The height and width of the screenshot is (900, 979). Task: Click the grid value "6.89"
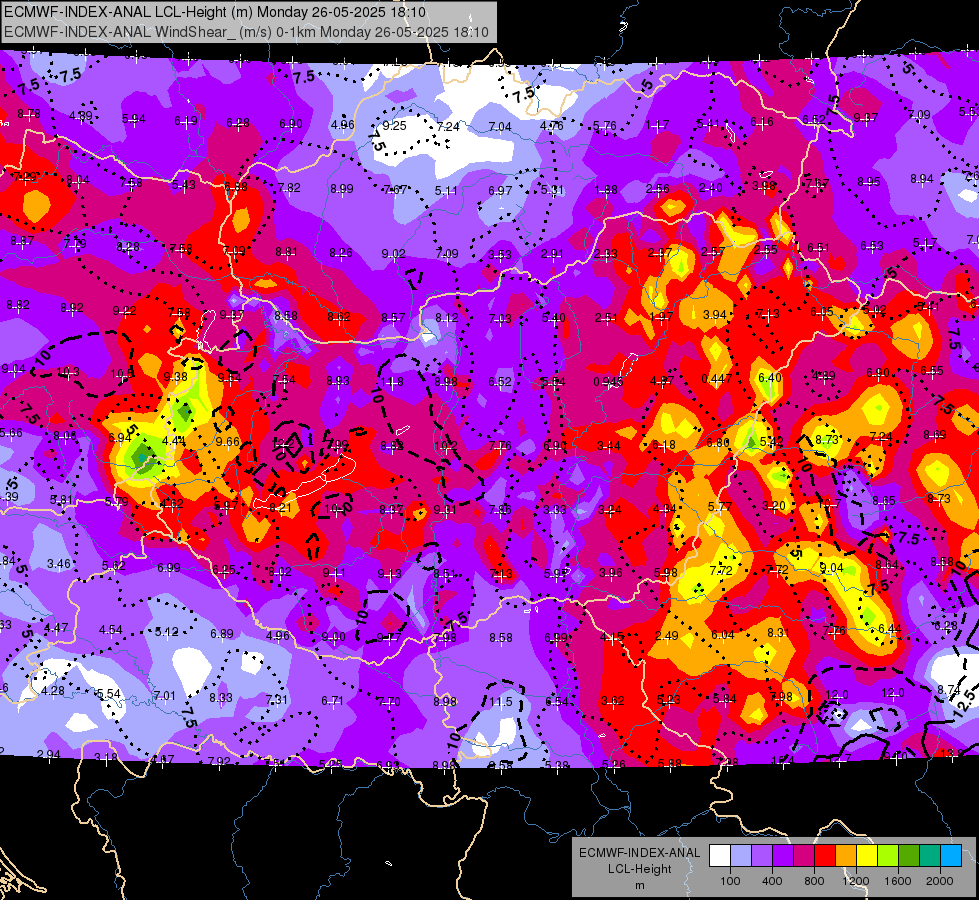pos(222,633)
